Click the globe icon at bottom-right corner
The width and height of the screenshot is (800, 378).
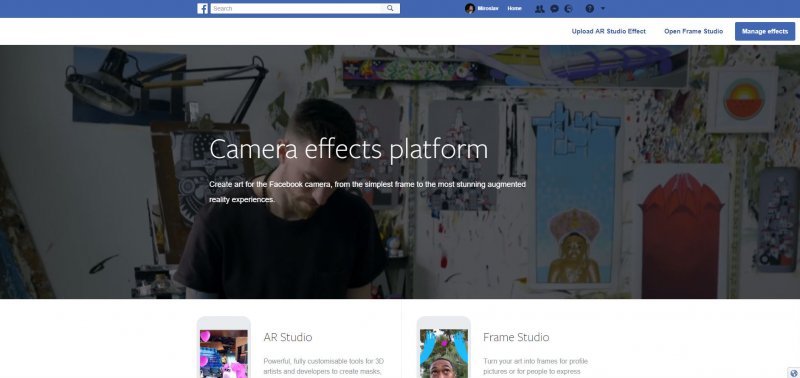[x=794, y=373]
